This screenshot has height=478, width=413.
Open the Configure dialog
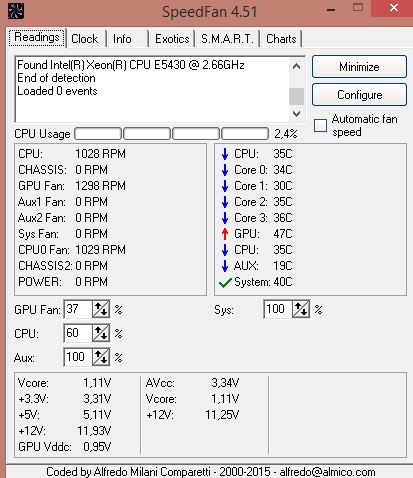[x=359, y=95]
